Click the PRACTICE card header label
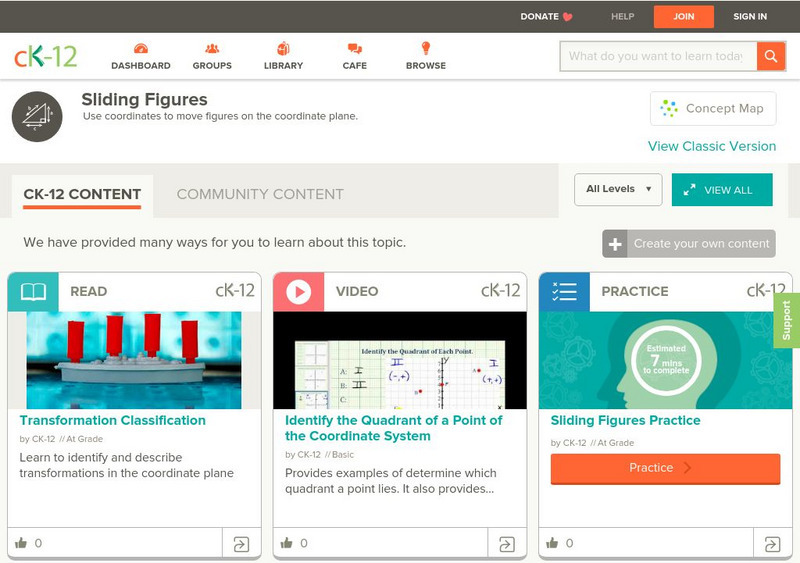This screenshot has height=563, width=800. (x=635, y=291)
